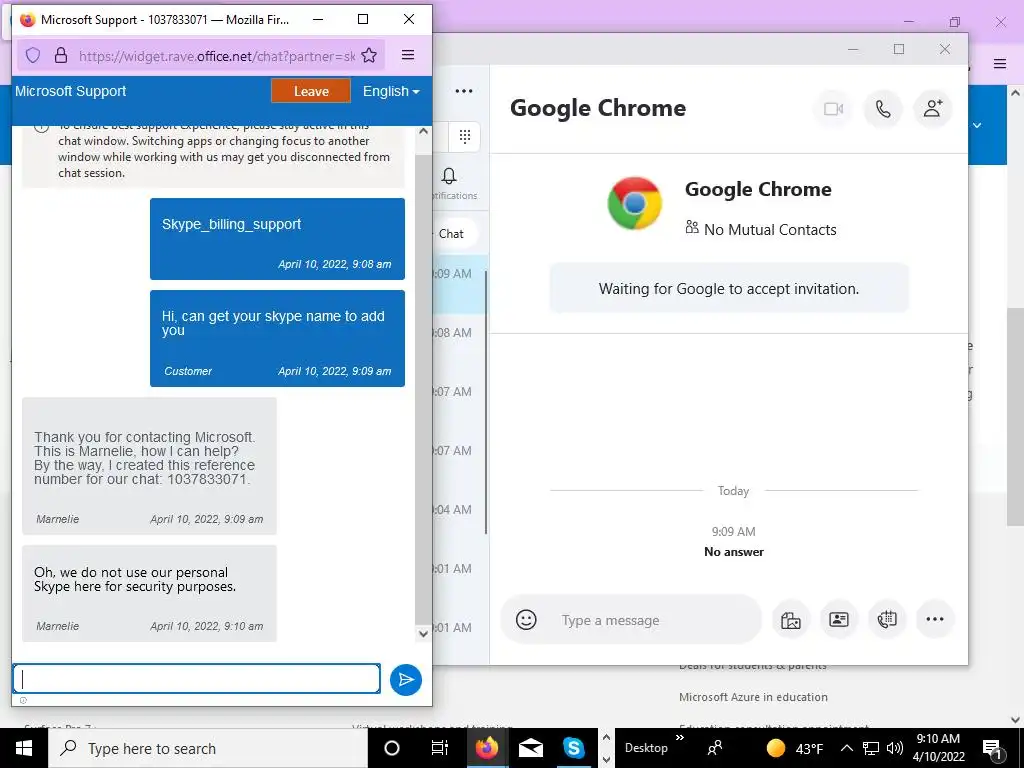Open the Skype dial pad icon
This screenshot has width=1024, height=768.
pyautogui.click(x=464, y=136)
